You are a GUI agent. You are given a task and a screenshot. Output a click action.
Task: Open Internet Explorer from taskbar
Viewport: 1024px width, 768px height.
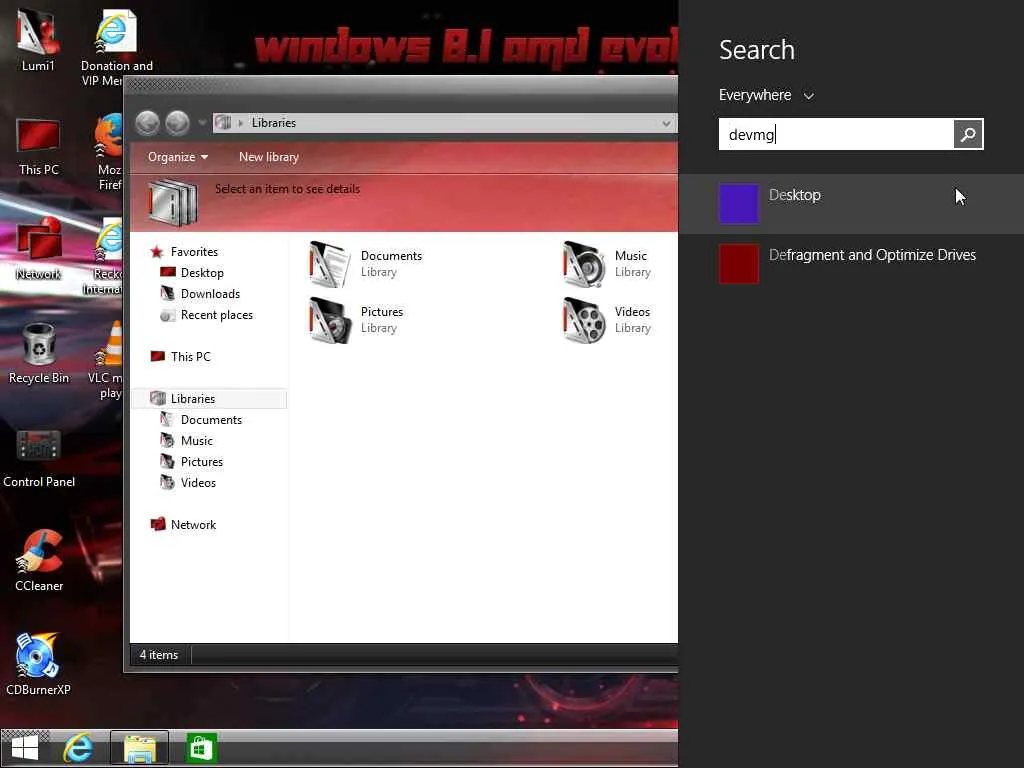point(78,748)
